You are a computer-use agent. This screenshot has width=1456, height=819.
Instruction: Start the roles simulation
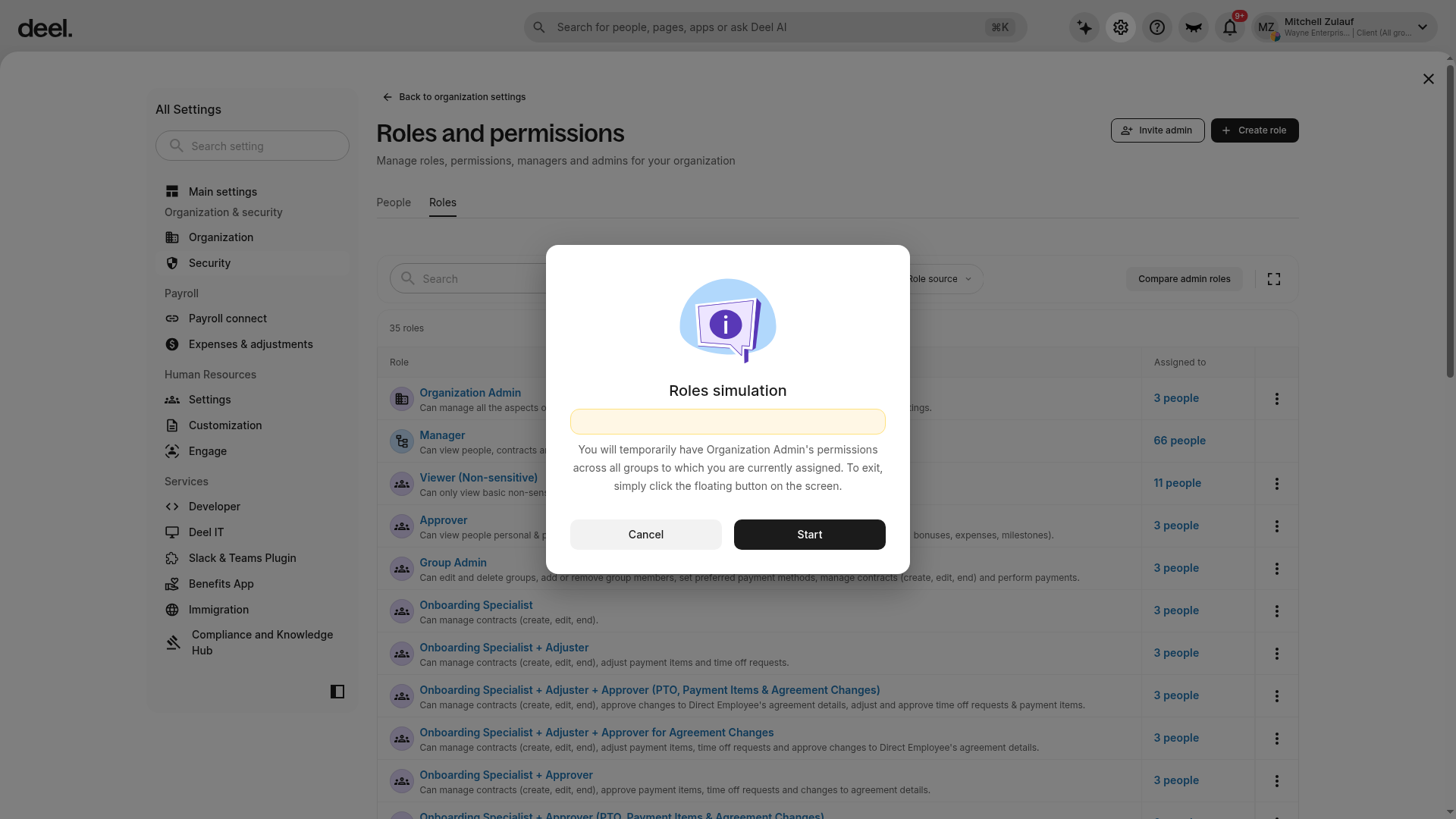810,535
